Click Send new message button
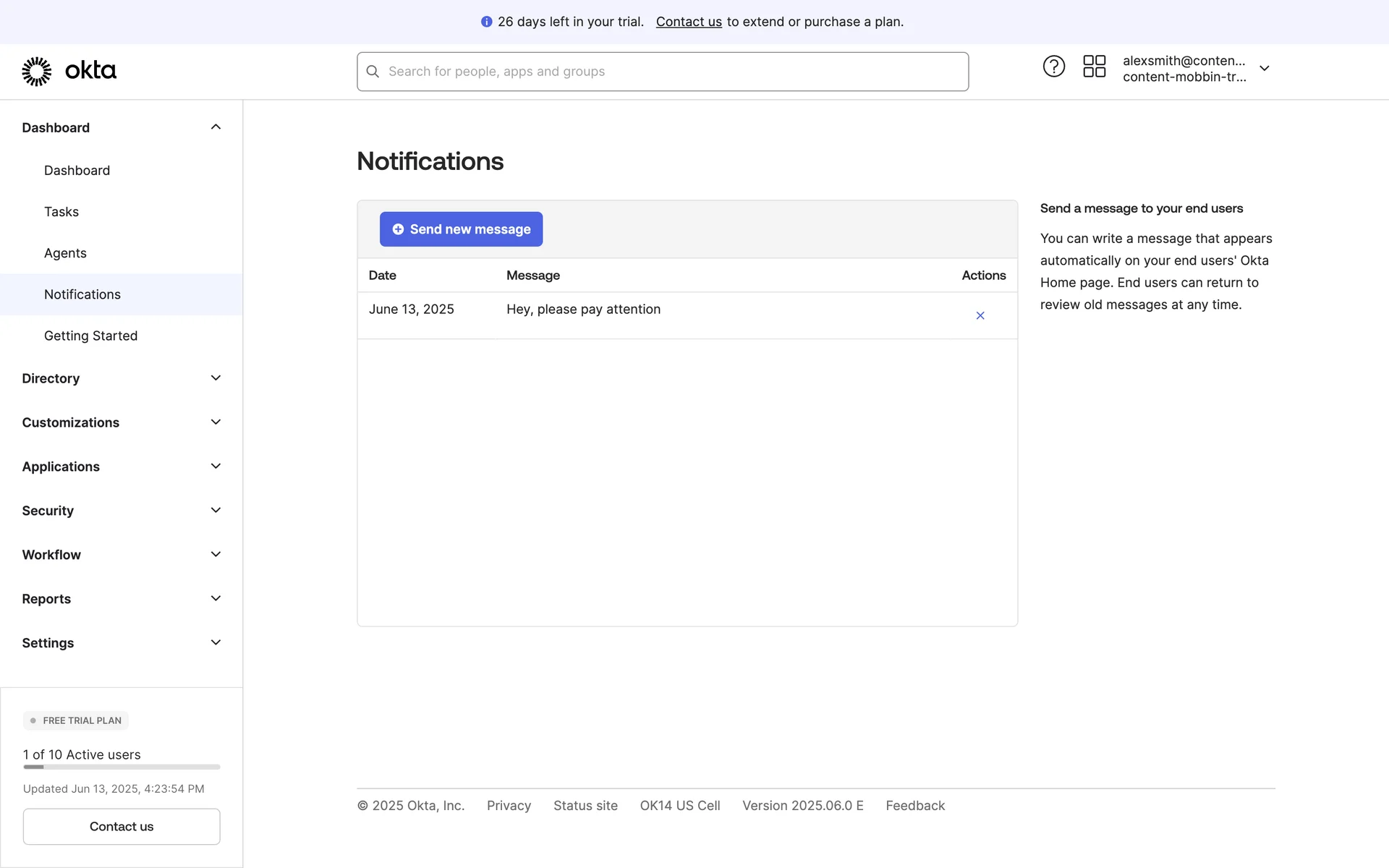This screenshot has height=868, width=1389. coord(461,229)
